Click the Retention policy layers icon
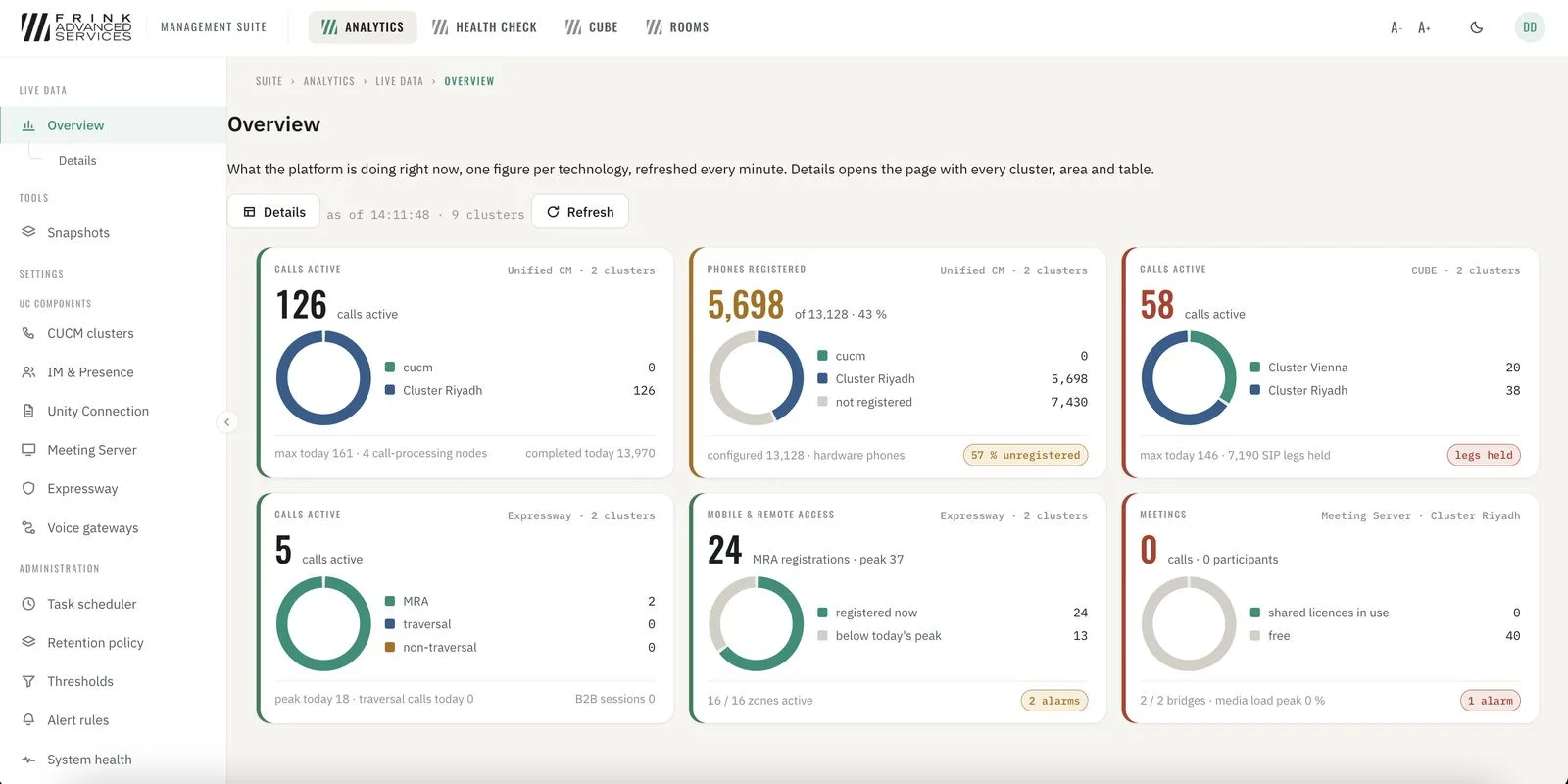Image resolution: width=1568 pixels, height=784 pixels. (28, 642)
